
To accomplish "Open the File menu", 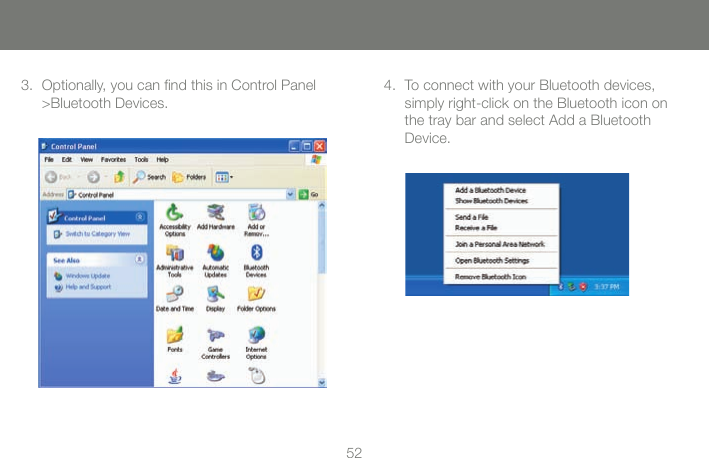I will coord(49,160).
